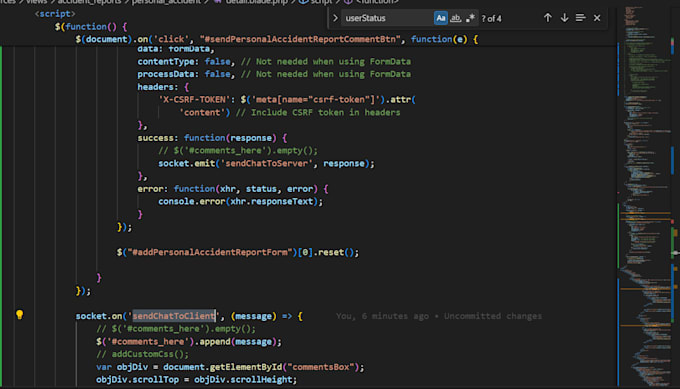Image resolution: width=680 pixels, height=389 pixels.
Task: Click 'commentsBox' string in code
Action: [320, 367]
